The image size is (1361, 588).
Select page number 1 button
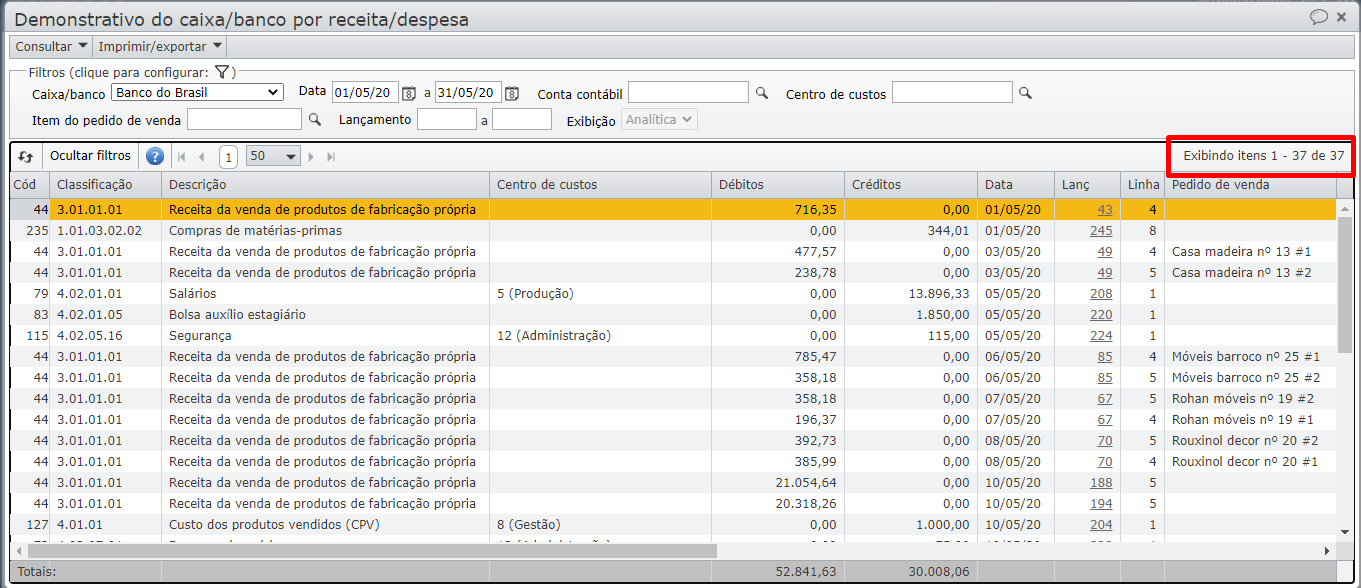228,157
